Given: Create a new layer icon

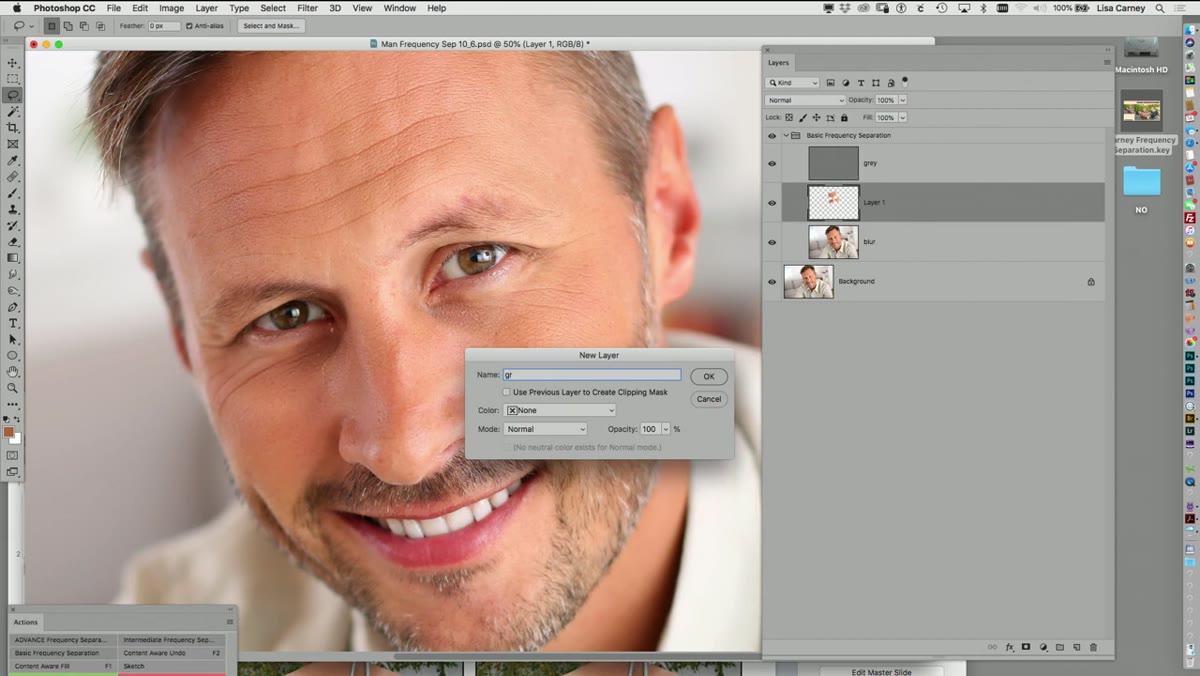Looking at the screenshot, I should pos(1076,648).
